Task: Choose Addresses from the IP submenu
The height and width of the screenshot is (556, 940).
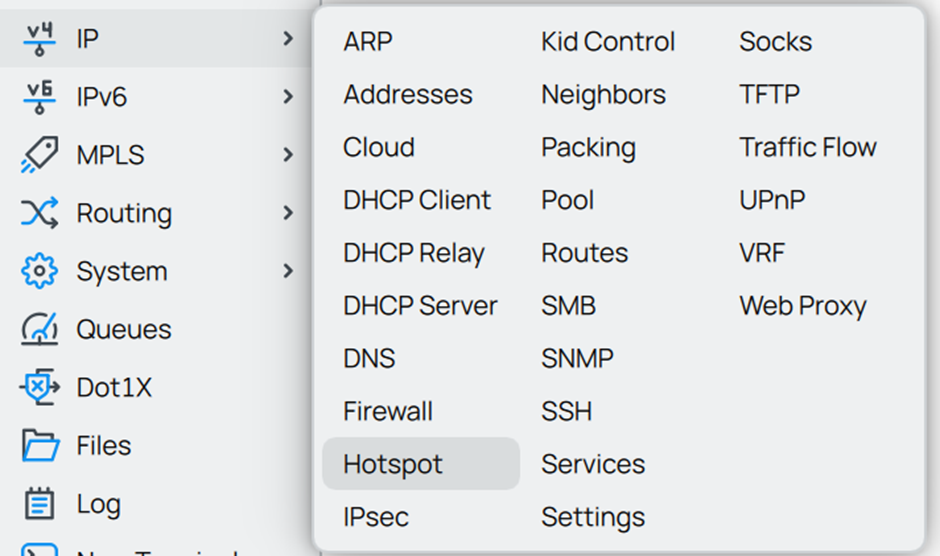Action: click(x=408, y=95)
